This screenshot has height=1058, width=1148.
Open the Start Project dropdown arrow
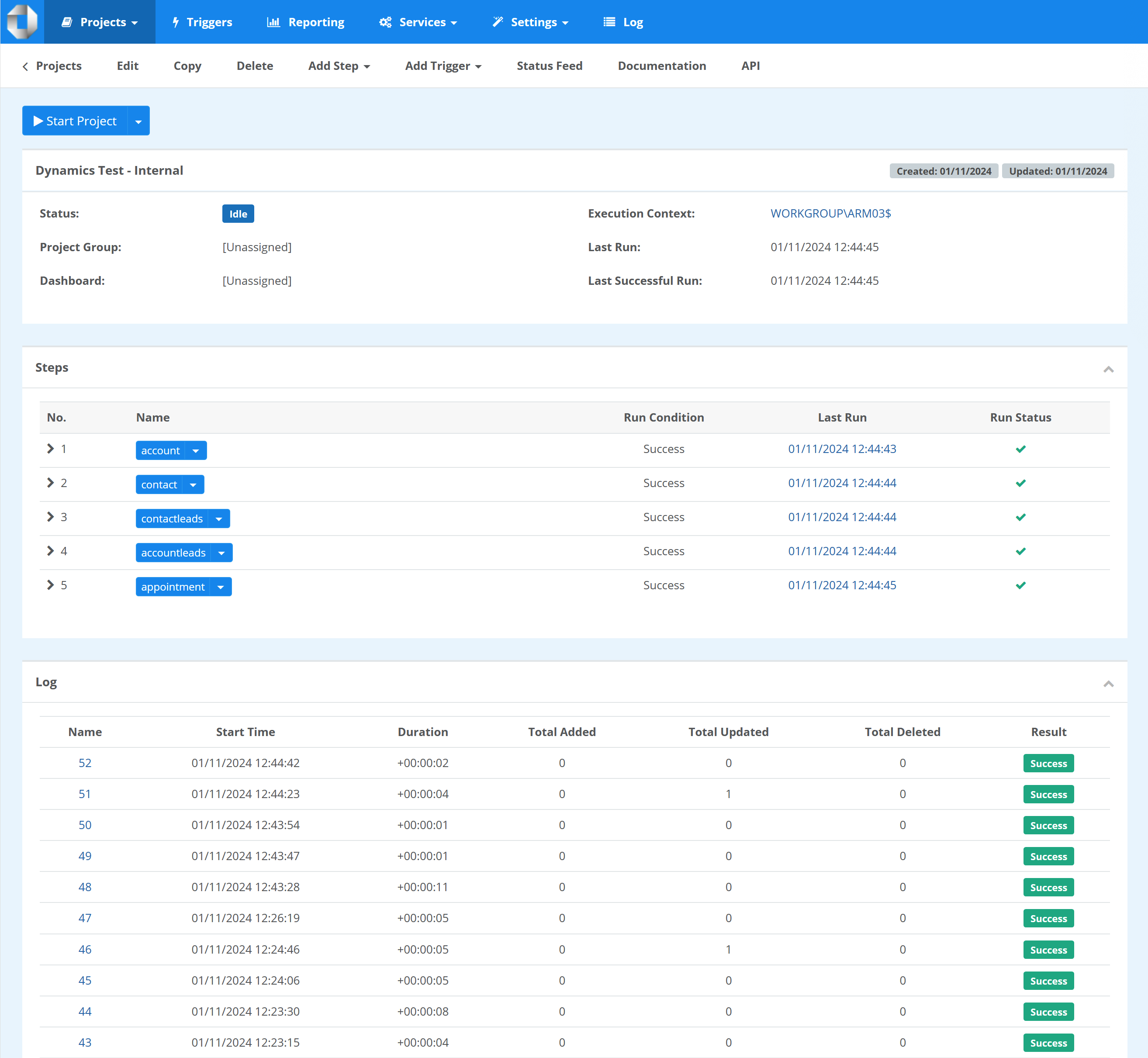(138, 121)
